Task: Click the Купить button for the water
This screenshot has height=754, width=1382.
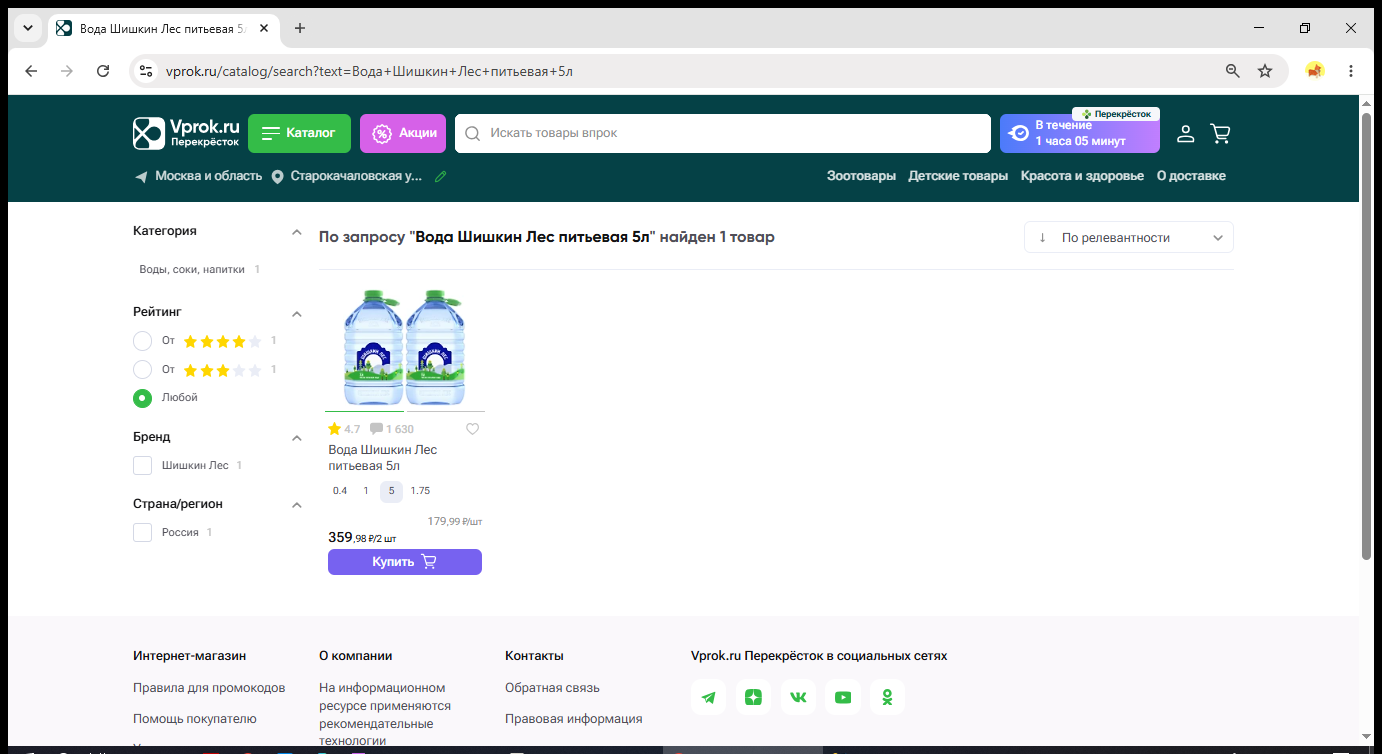Action: pos(405,562)
